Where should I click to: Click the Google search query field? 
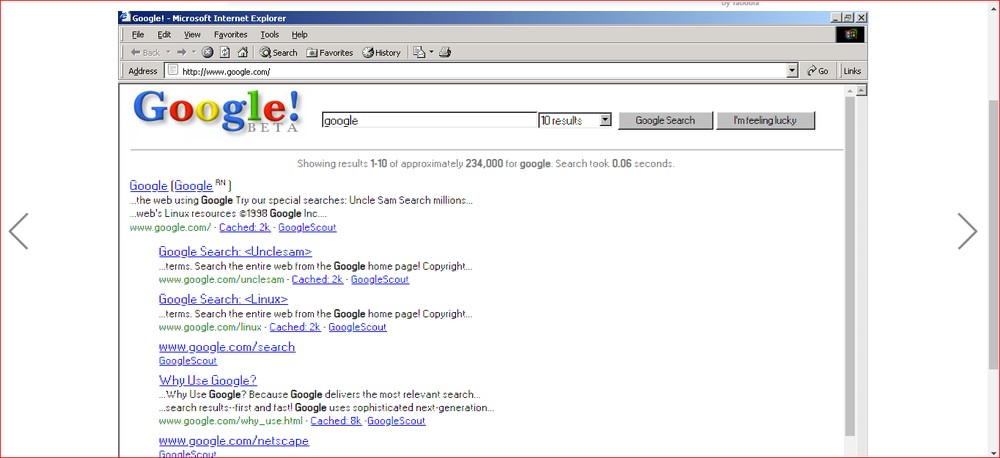pos(429,120)
